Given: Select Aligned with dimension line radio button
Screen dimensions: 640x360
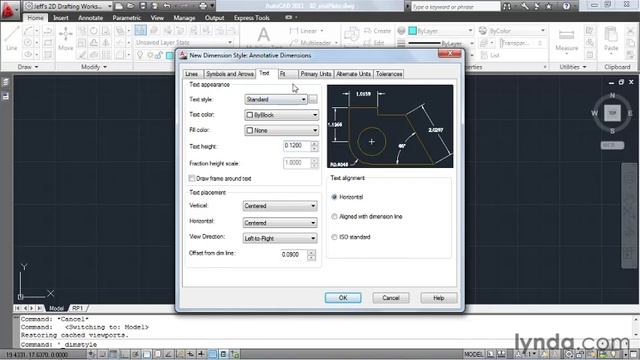Looking at the screenshot, I should coord(334,216).
